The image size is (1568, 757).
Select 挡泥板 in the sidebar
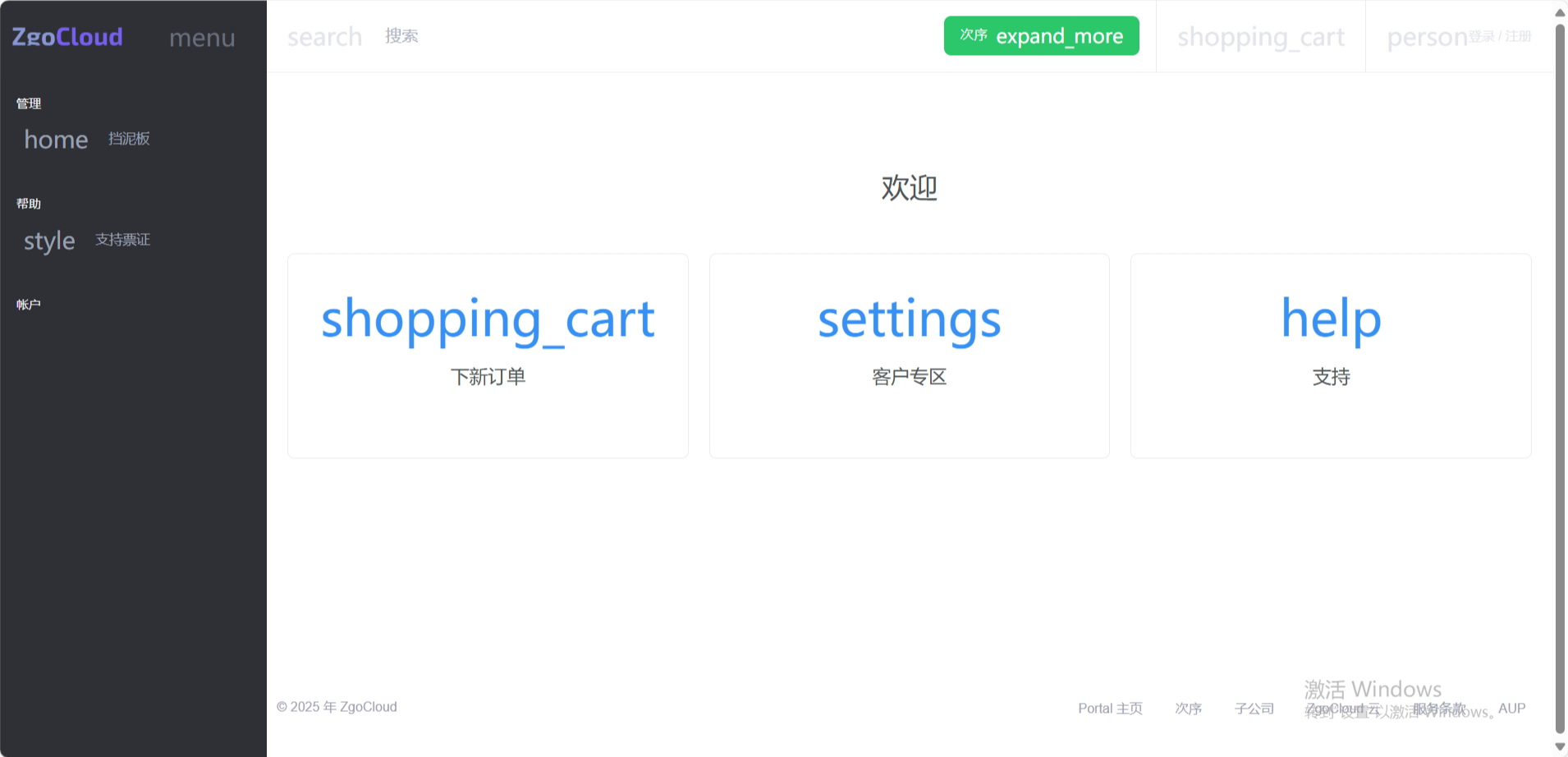coord(129,139)
